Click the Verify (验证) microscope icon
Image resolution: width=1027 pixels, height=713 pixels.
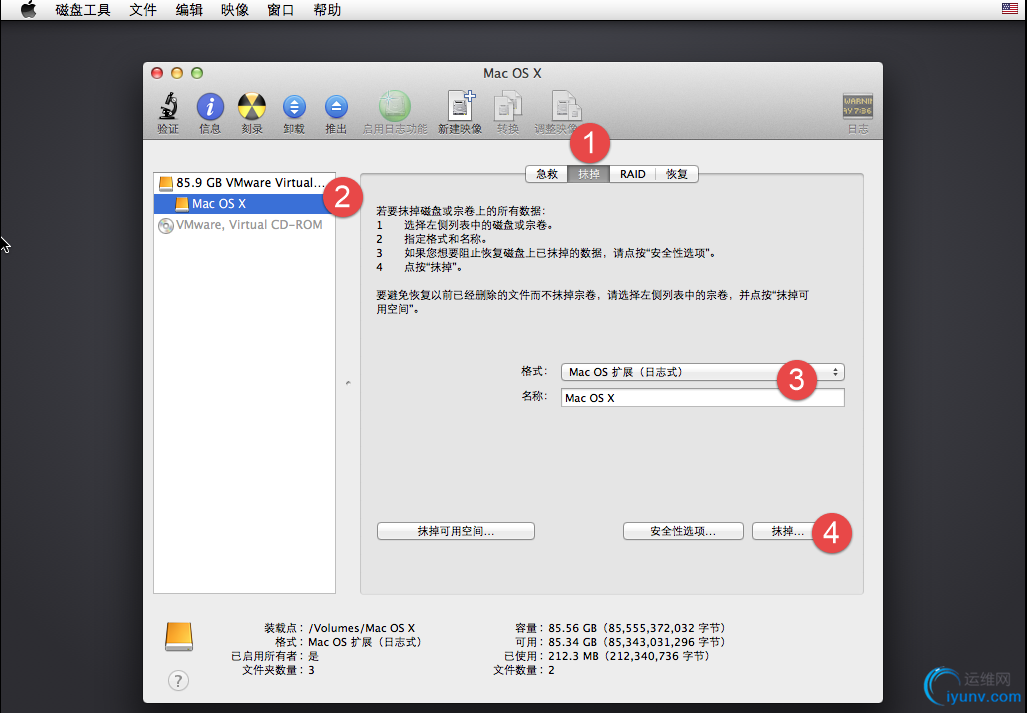[168, 107]
